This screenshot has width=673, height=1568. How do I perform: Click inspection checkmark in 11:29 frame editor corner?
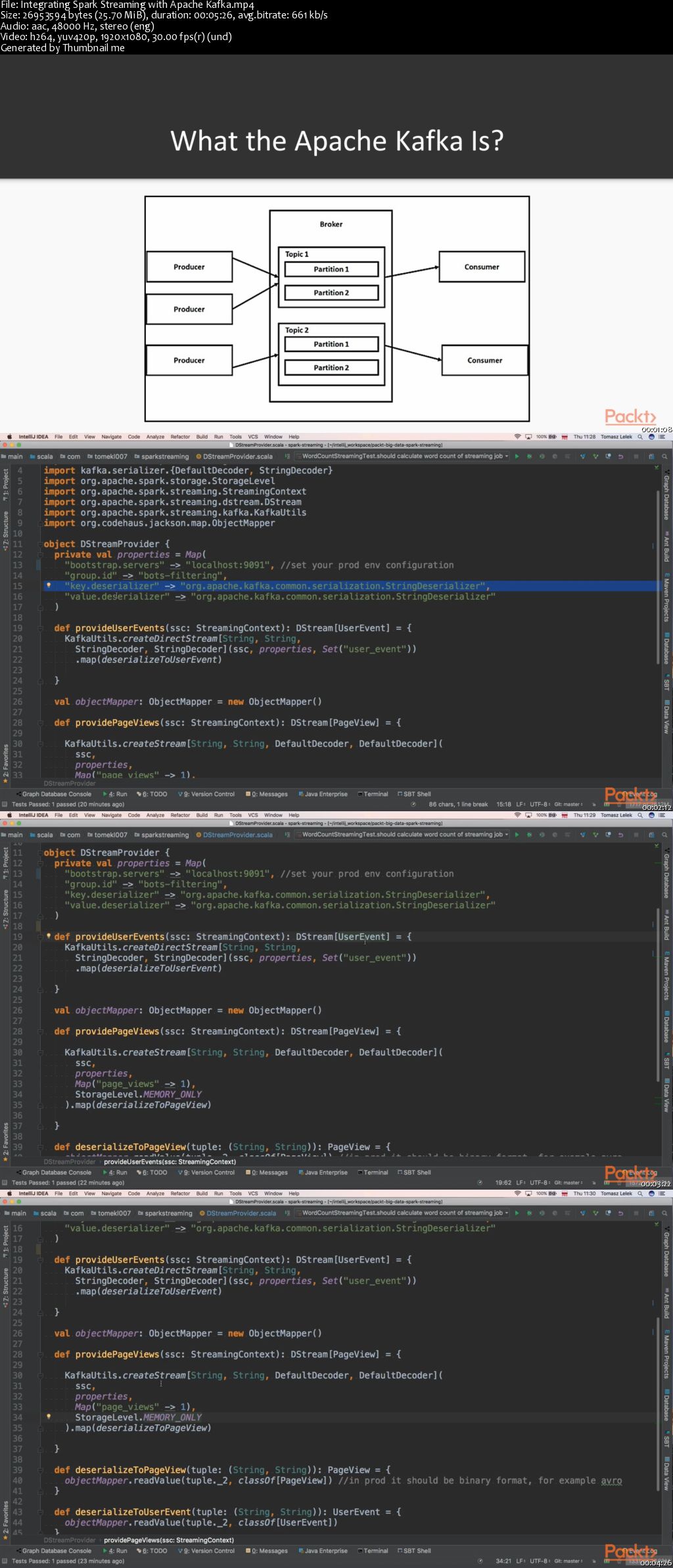(656, 846)
